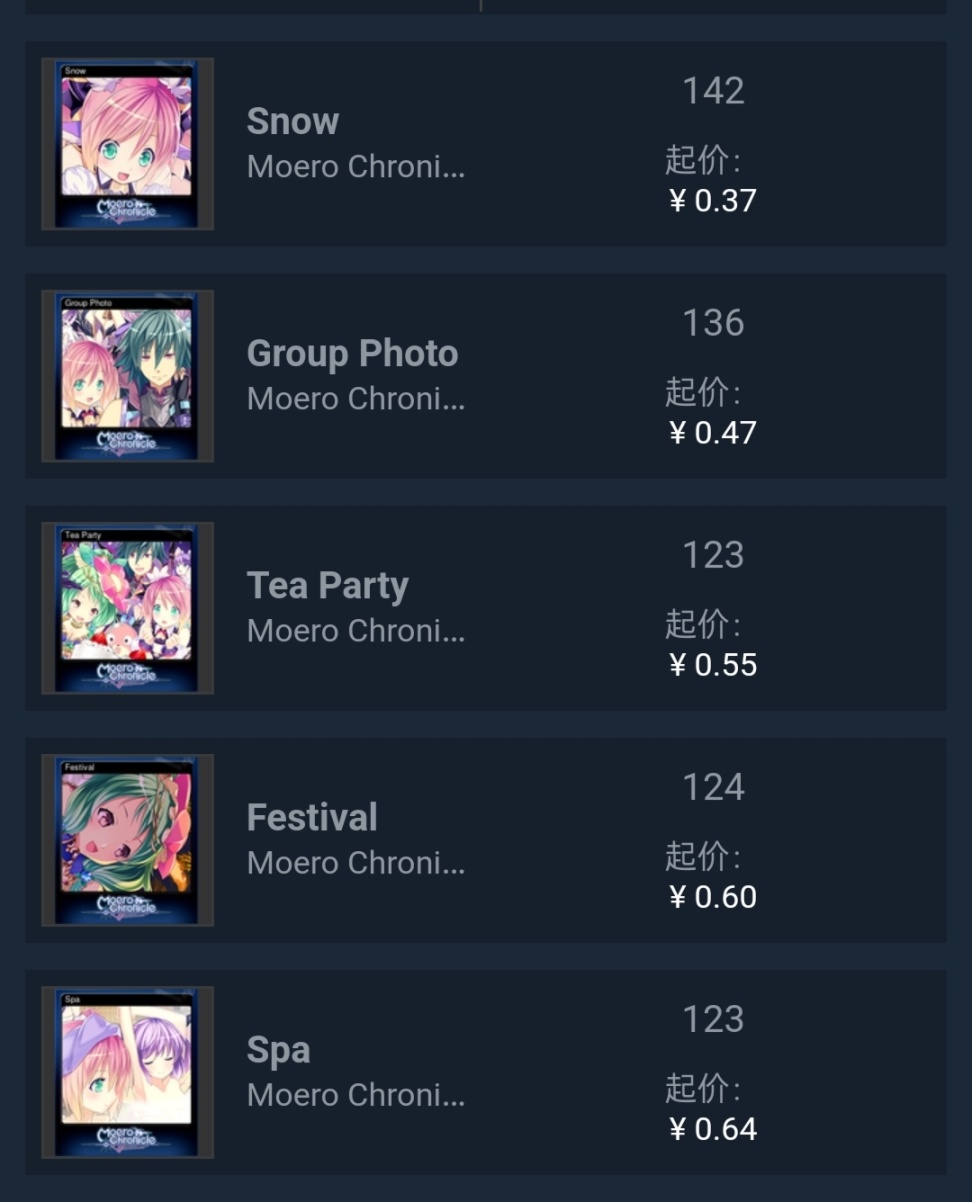Select the 136 quantity count
The width and height of the screenshot is (972, 1202).
(x=713, y=324)
